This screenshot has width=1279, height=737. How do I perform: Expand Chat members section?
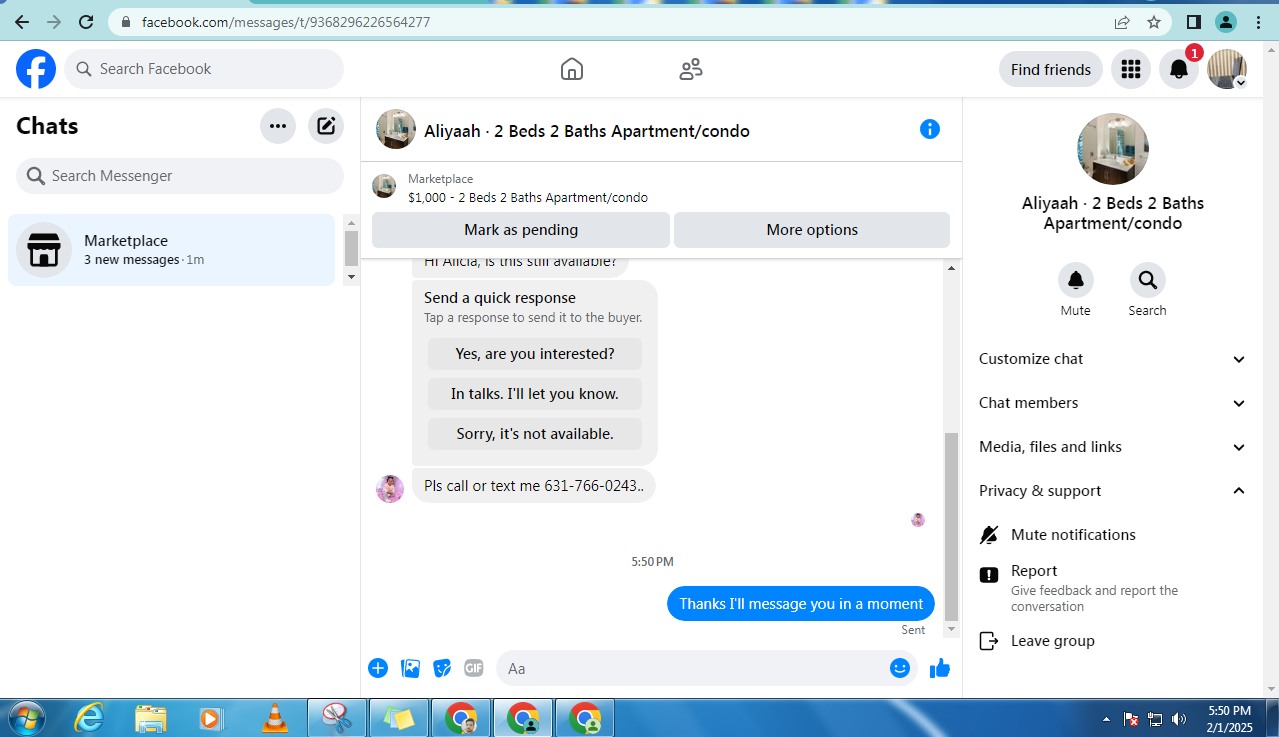click(1111, 403)
